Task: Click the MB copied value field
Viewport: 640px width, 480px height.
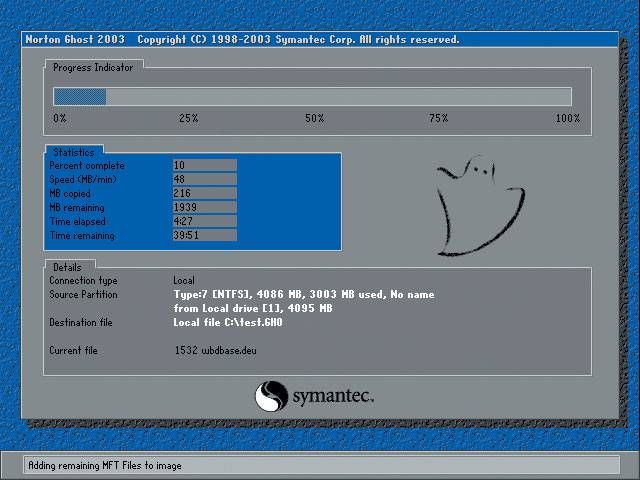Action: pyautogui.click(x=204, y=193)
